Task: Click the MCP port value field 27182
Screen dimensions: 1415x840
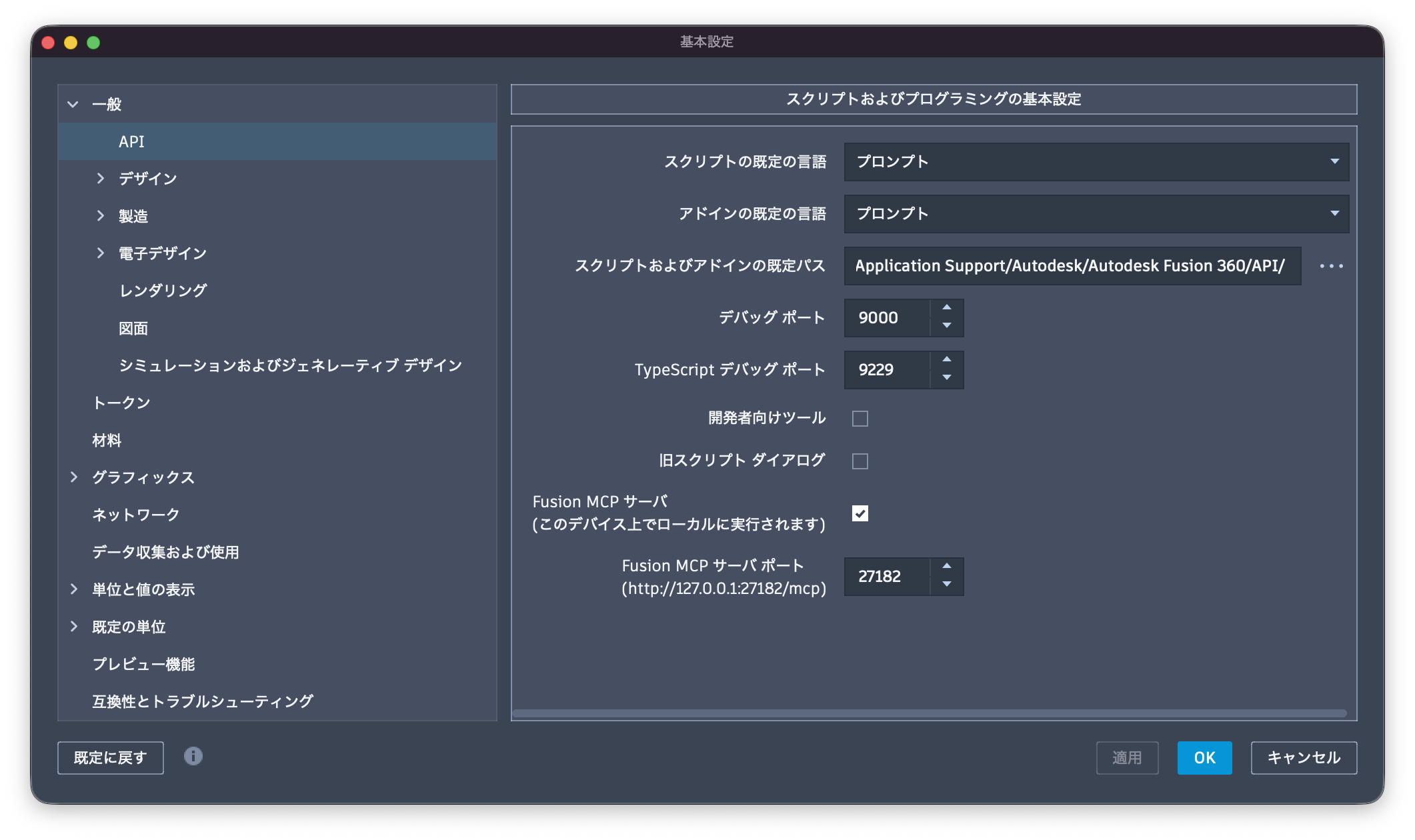Action: tap(887, 577)
